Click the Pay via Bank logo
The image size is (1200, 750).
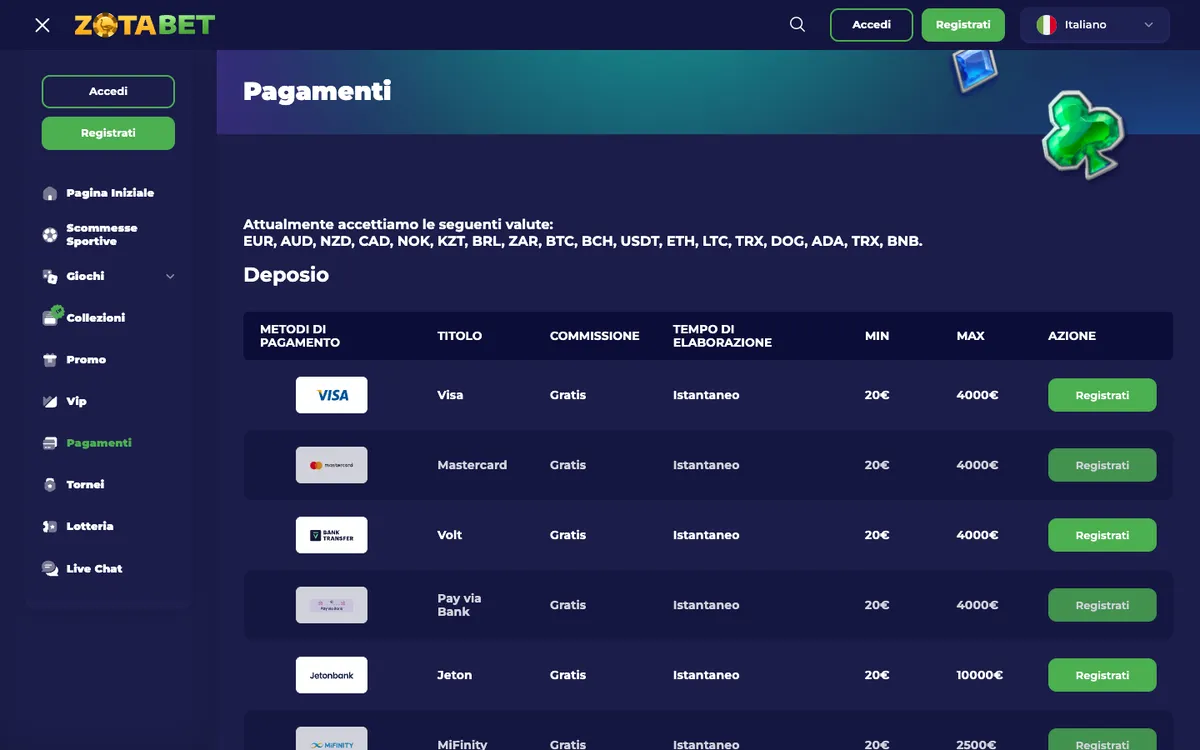pyautogui.click(x=331, y=605)
